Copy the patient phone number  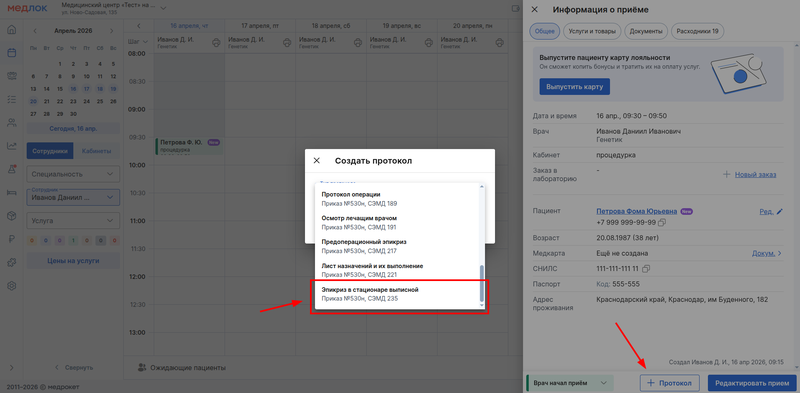[x=662, y=223]
